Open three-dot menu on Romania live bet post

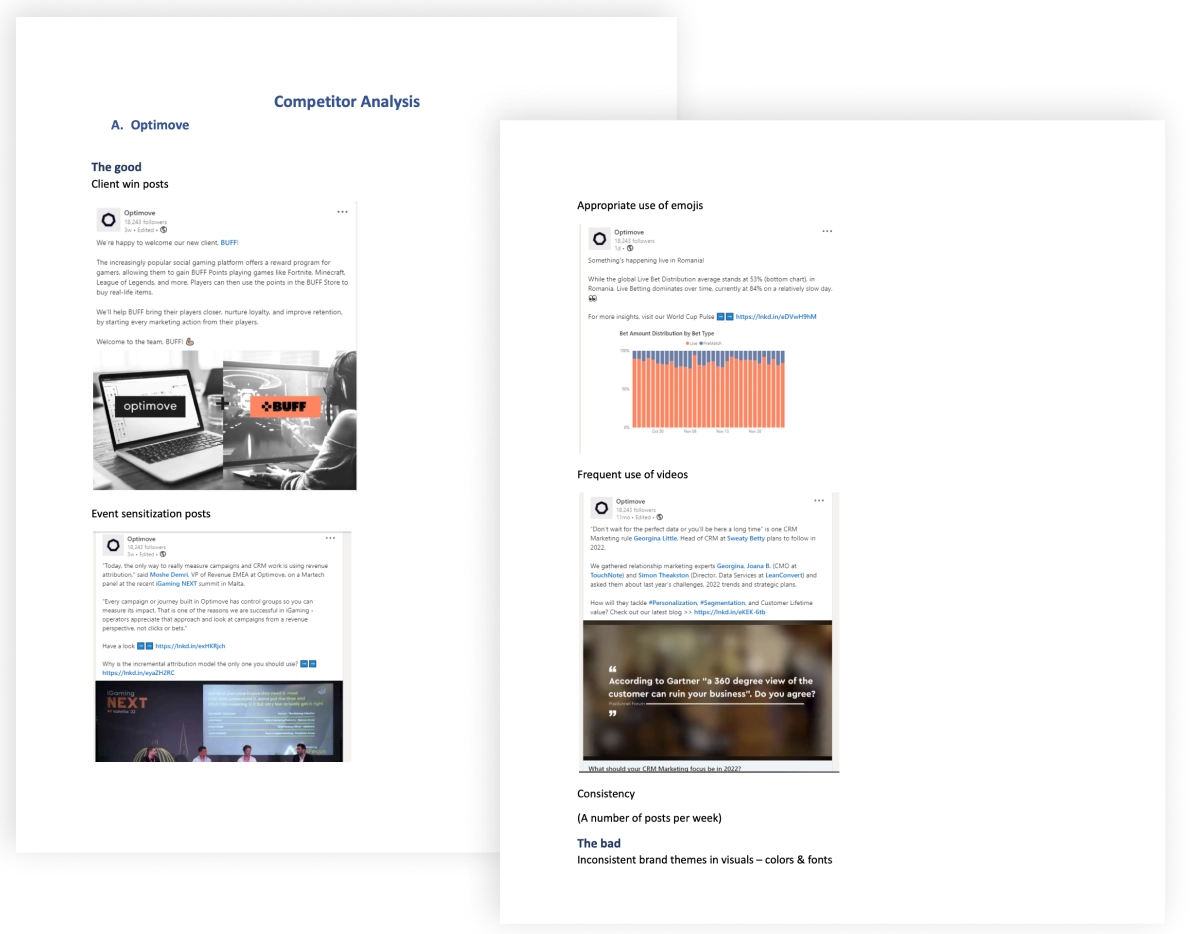point(826,231)
